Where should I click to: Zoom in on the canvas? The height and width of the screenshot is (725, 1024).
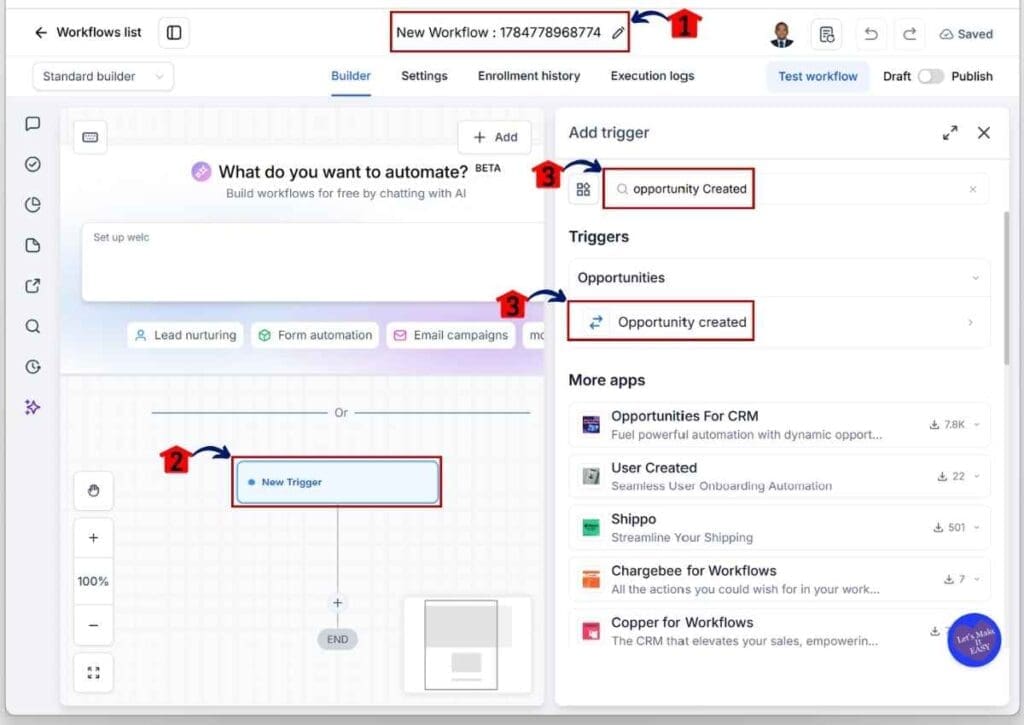(x=93, y=538)
